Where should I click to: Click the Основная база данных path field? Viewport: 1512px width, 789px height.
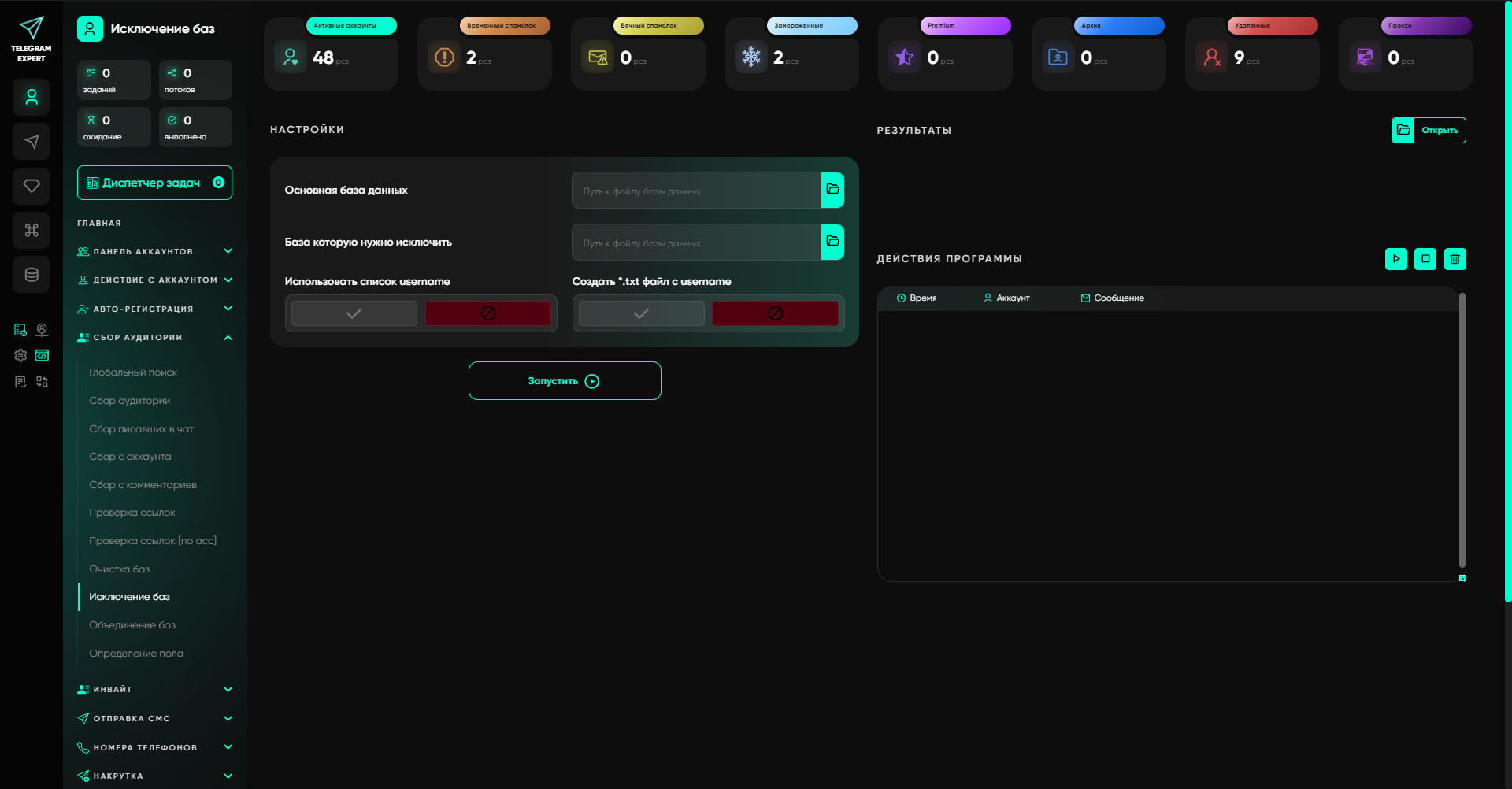[x=696, y=191]
